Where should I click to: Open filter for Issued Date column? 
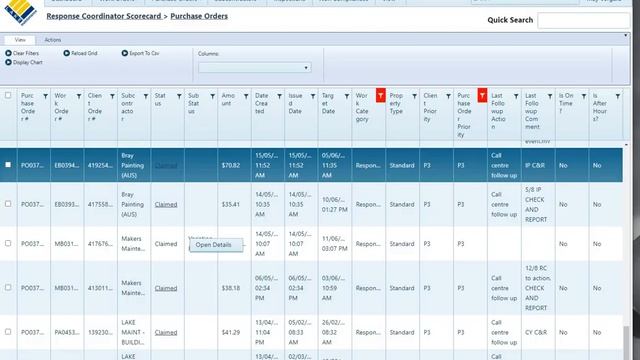[313, 96]
